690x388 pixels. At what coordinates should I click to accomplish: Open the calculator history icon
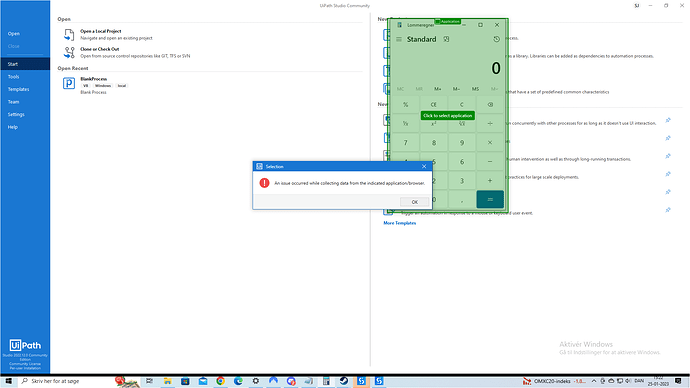coord(496,39)
